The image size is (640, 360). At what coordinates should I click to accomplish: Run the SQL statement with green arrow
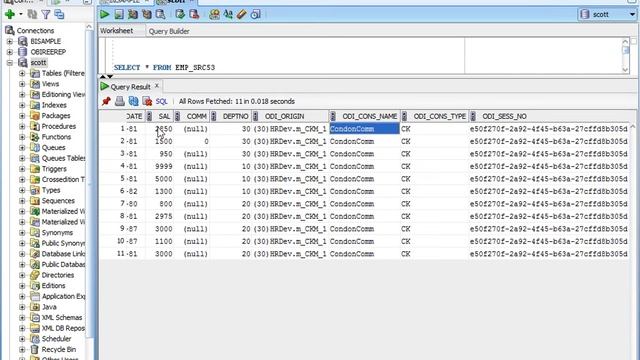[104, 14]
